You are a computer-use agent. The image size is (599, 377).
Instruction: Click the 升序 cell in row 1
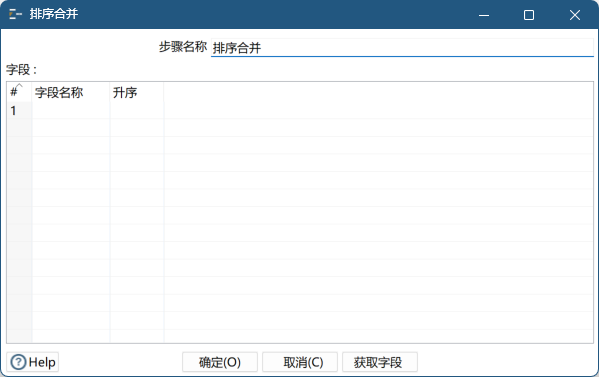pyautogui.click(x=137, y=110)
